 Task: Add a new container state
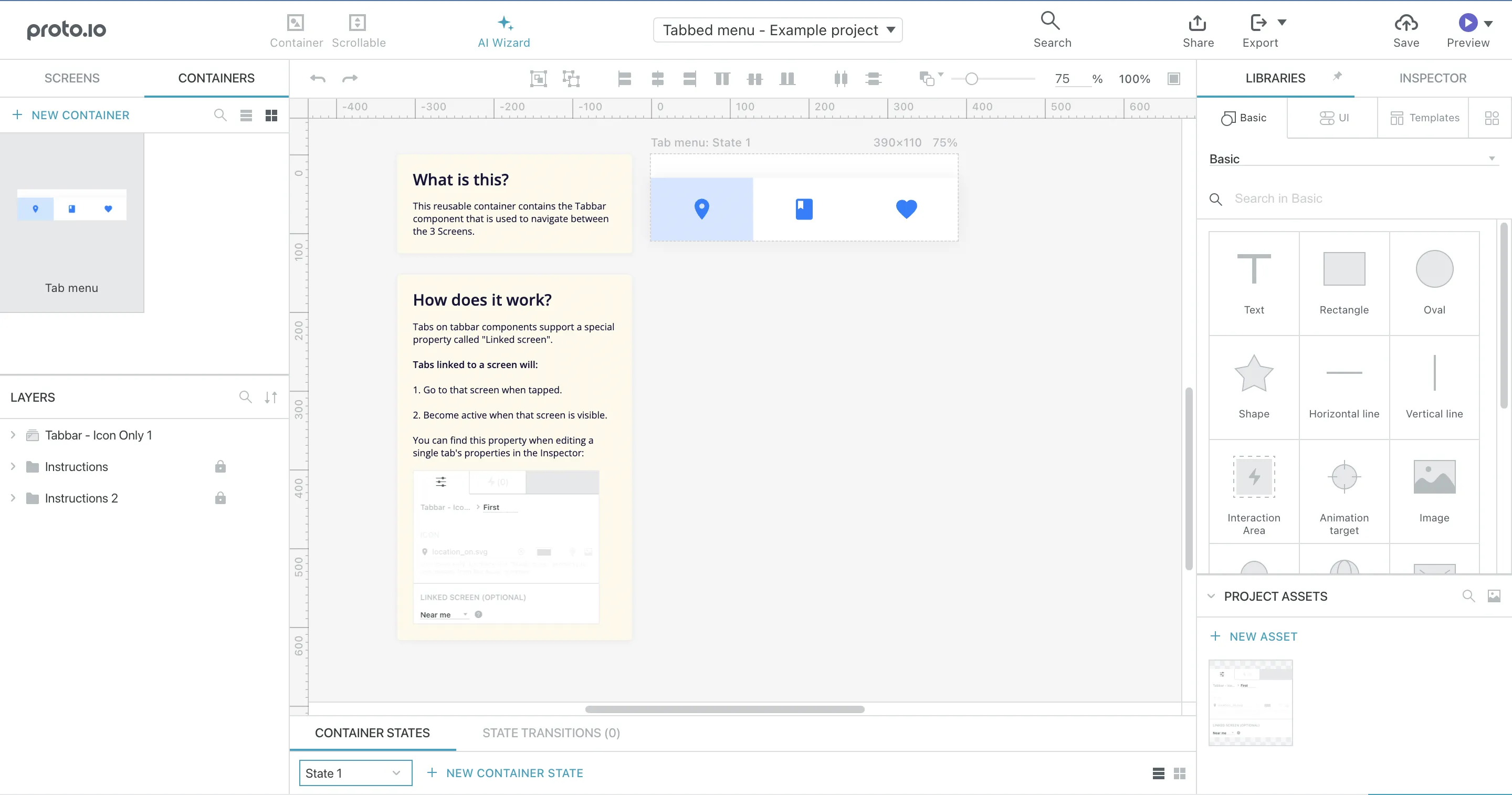click(506, 773)
